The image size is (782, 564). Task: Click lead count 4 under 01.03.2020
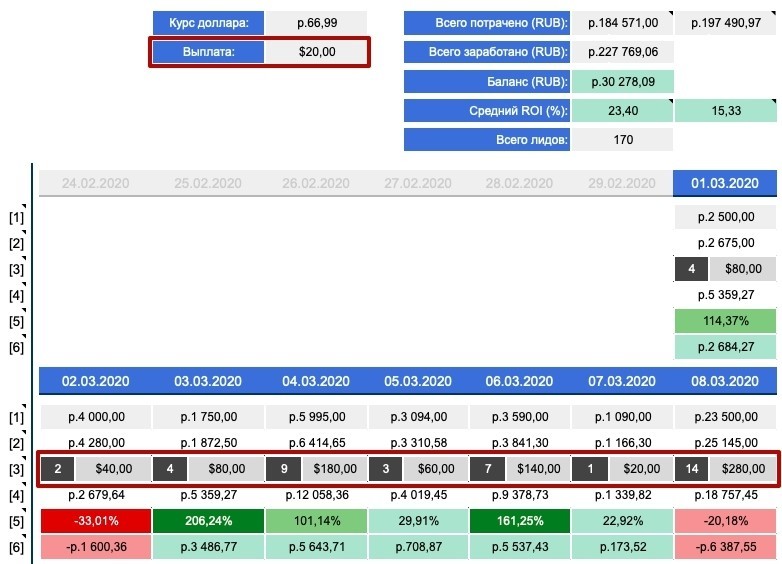(x=691, y=269)
